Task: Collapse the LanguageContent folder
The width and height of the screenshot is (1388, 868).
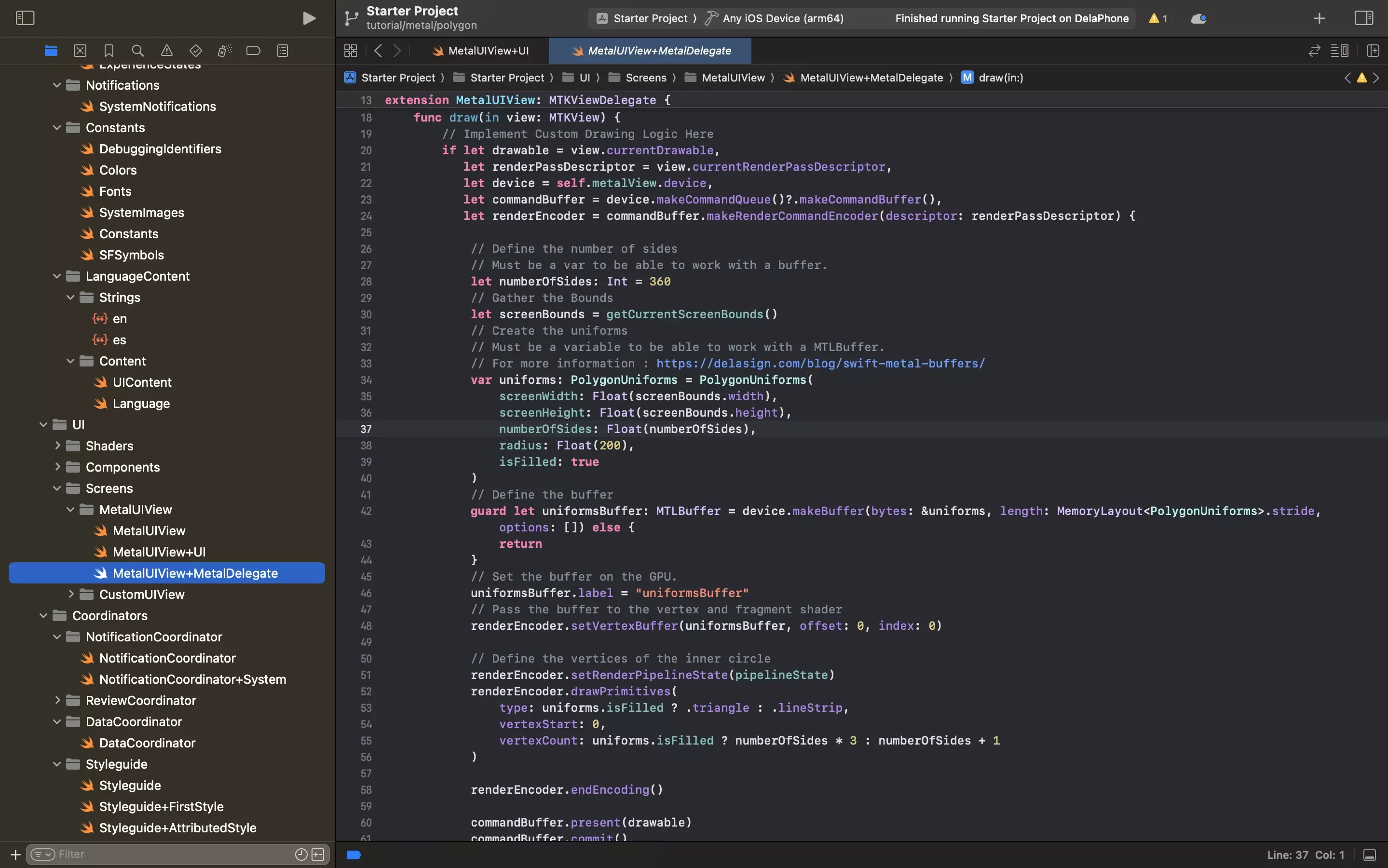Action: pos(57,276)
